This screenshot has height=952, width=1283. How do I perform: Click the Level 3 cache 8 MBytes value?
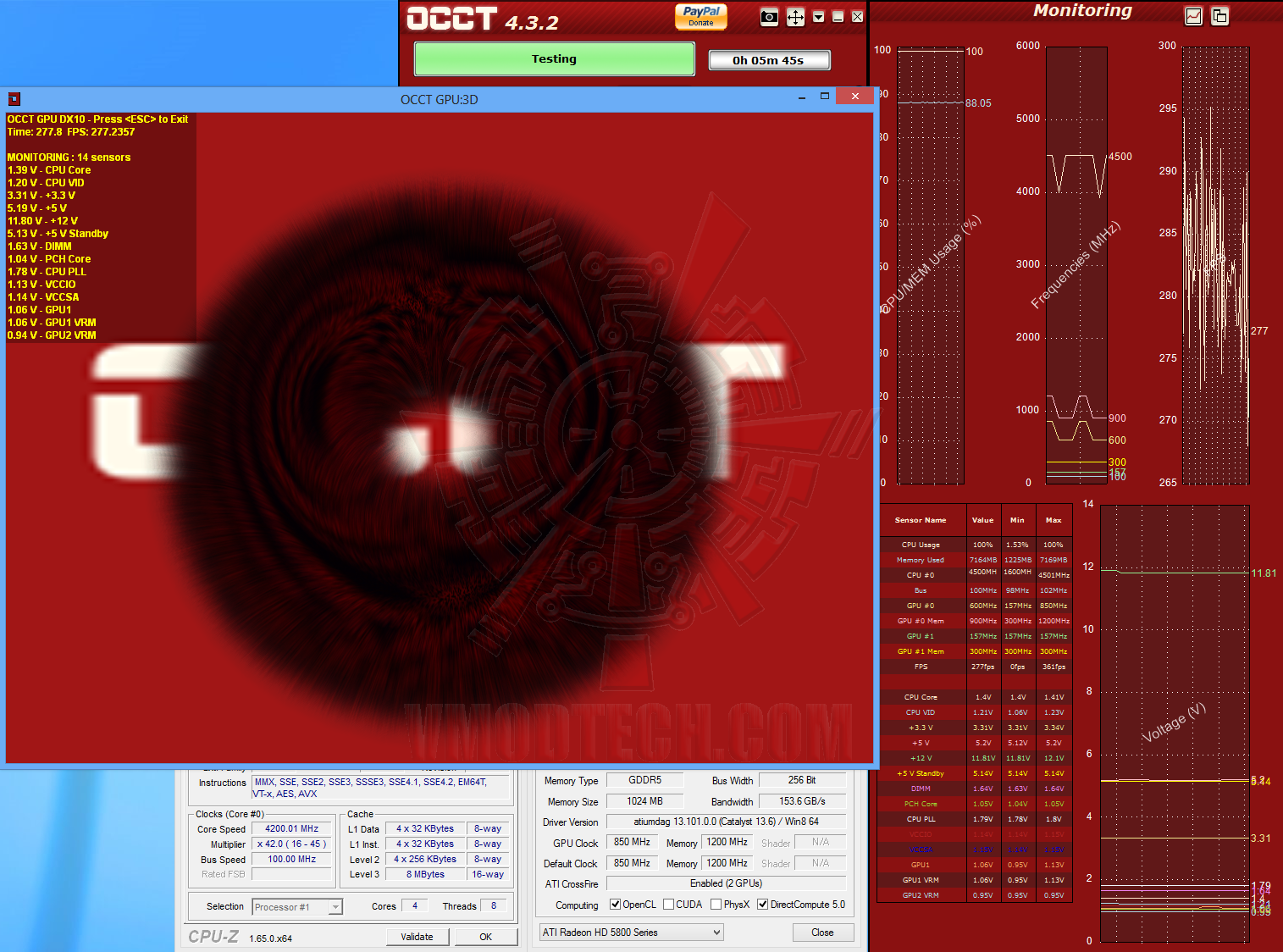[x=425, y=874]
